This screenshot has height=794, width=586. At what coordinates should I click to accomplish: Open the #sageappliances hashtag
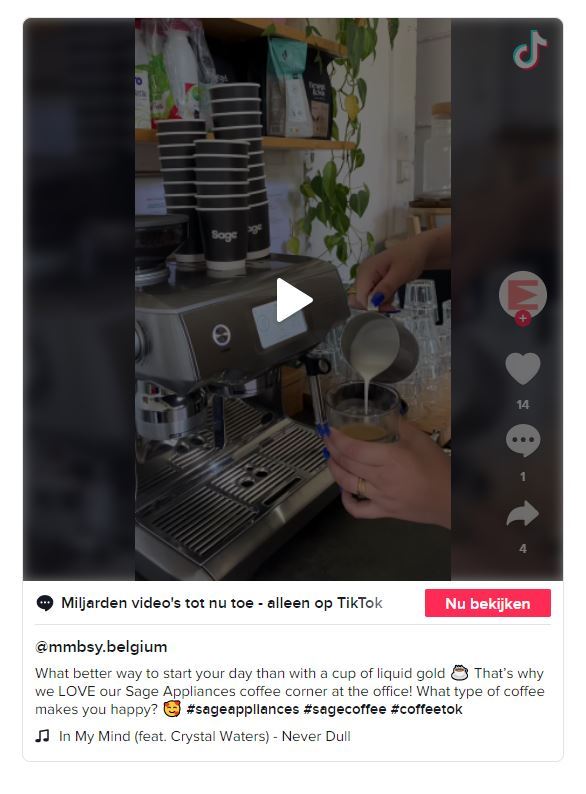pyautogui.click(x=243, y=709)
